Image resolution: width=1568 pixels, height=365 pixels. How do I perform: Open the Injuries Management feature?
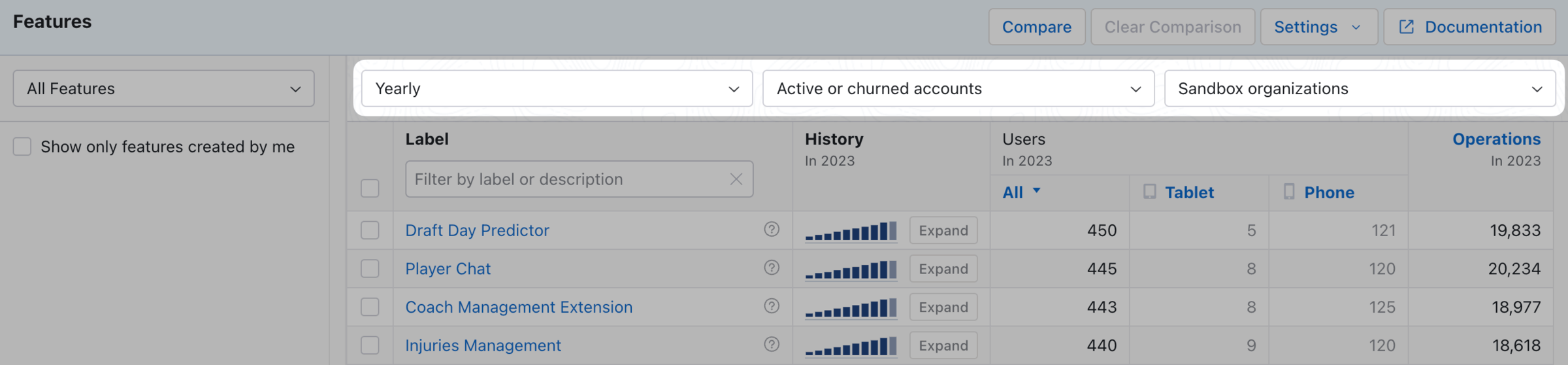tap(483, 345)
